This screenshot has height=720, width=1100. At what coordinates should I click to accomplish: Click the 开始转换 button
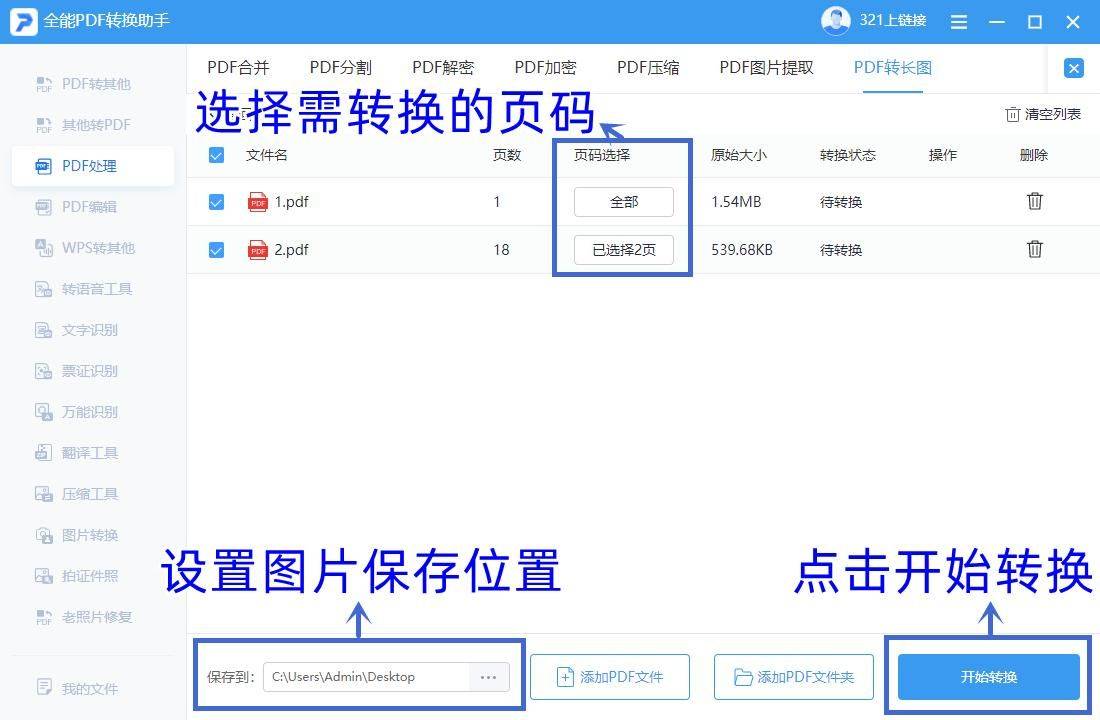point(988,677)
